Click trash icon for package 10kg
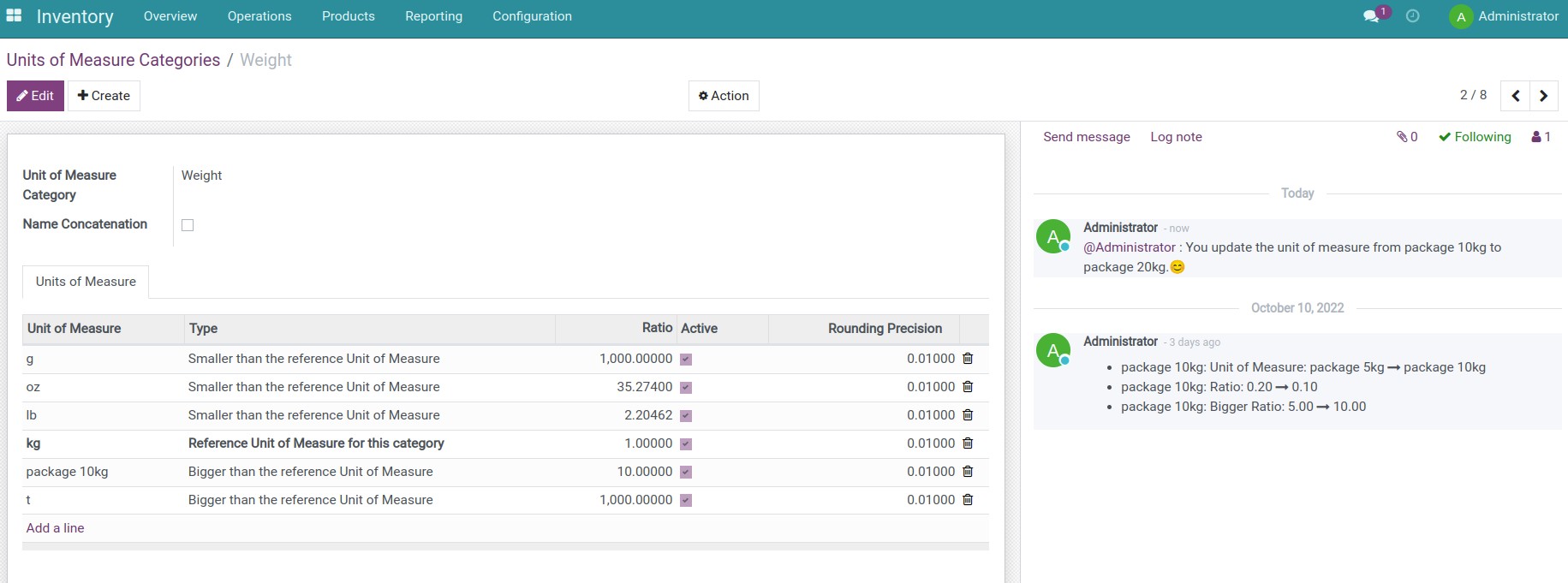This screenshot has width=1568, height=583. pos(968,472)
